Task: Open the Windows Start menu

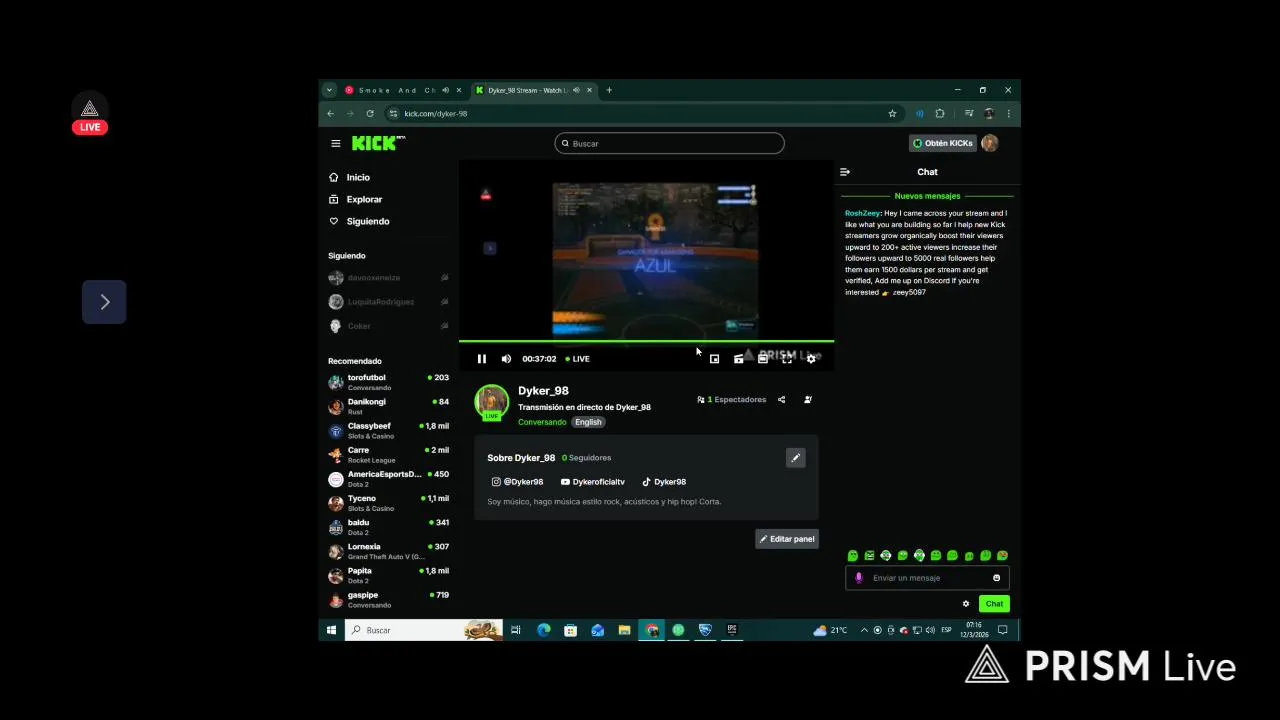Action: pyautogui.click(x=331, y=630)
